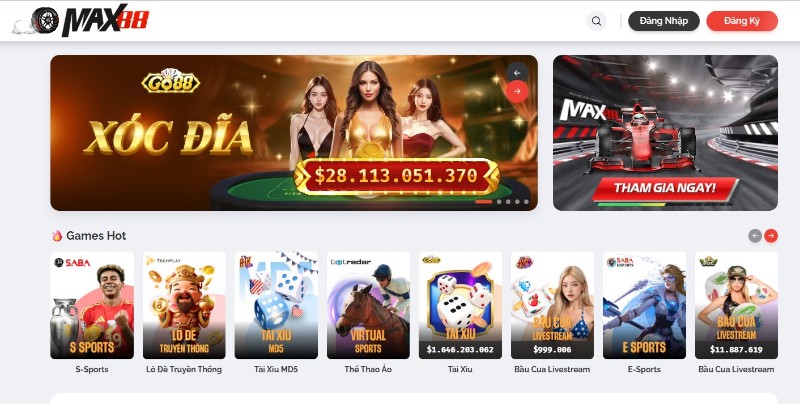Open the MAX88 logo home link
Viewport: 800px width, 404px height.
click(82, 20)
